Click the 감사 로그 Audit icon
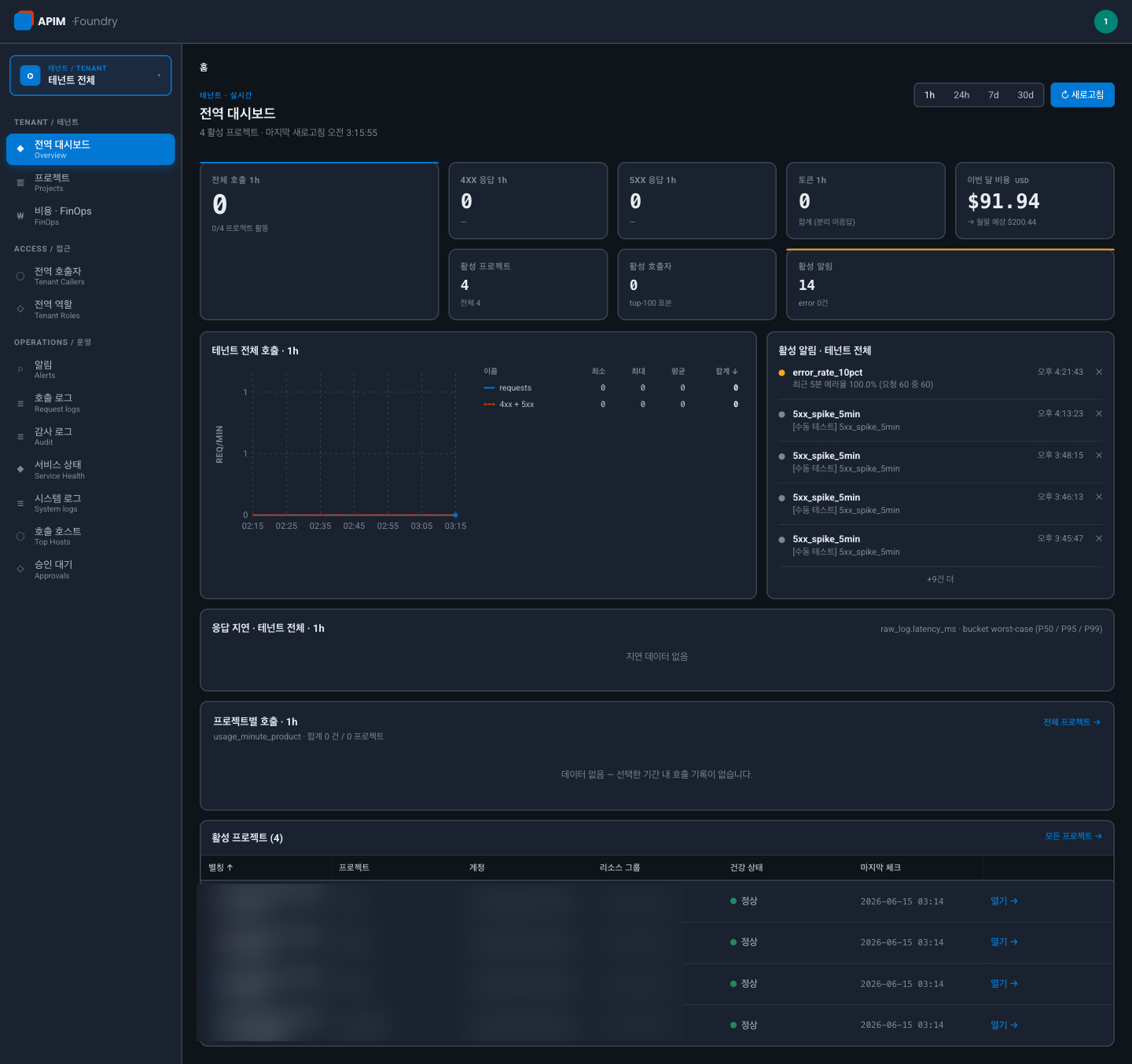Screen dimensions: 1132x1064 pyautogui.click(x=20, y=436)
